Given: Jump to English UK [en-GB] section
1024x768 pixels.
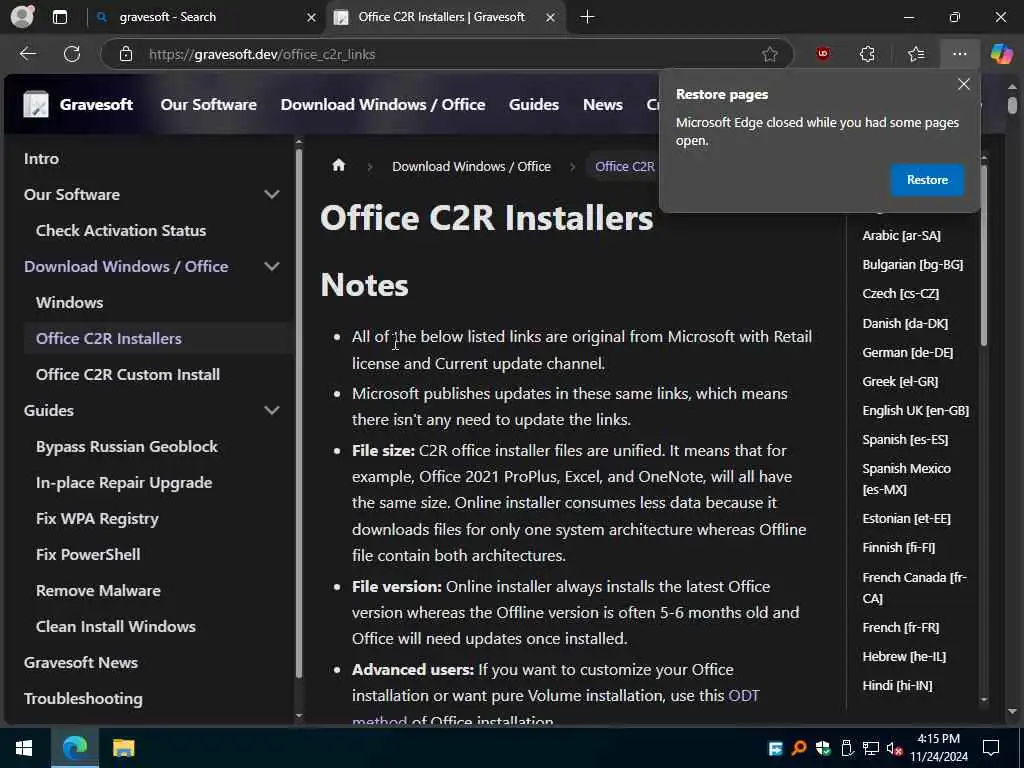Looking at the screenshot, I should (916, 411).
